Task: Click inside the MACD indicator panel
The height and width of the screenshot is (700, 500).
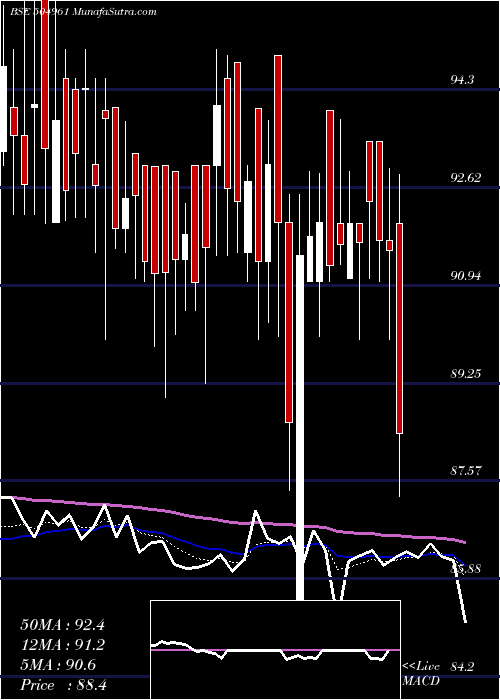Action: (x=275, y=650)
